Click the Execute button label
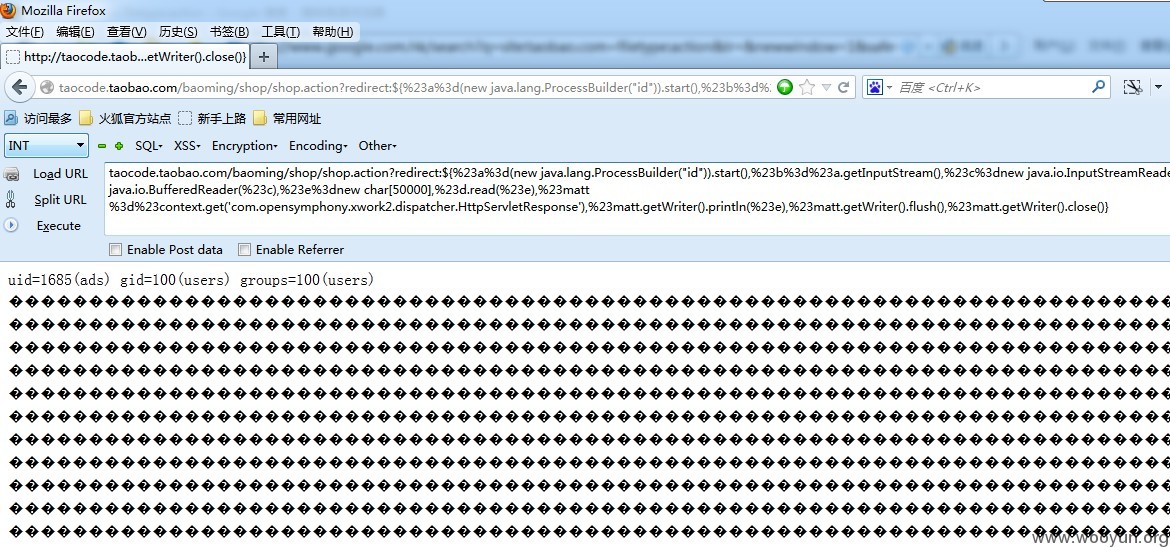The height and width of the screenshot is (547, 1170). [59, 225]
